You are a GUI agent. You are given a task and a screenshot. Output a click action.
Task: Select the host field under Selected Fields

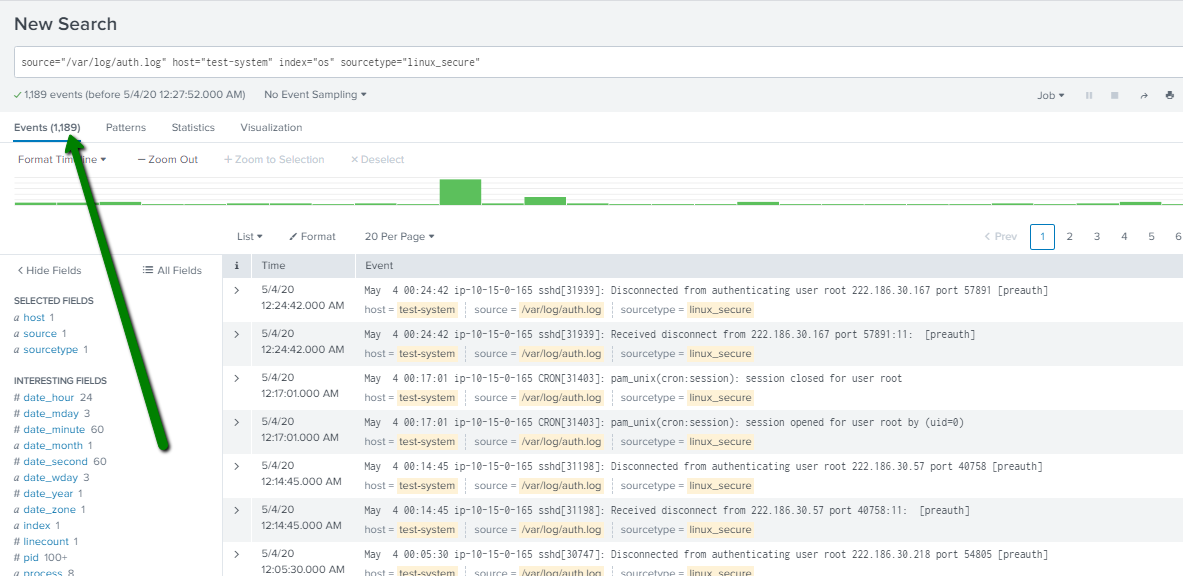click(x=34, y=317)
